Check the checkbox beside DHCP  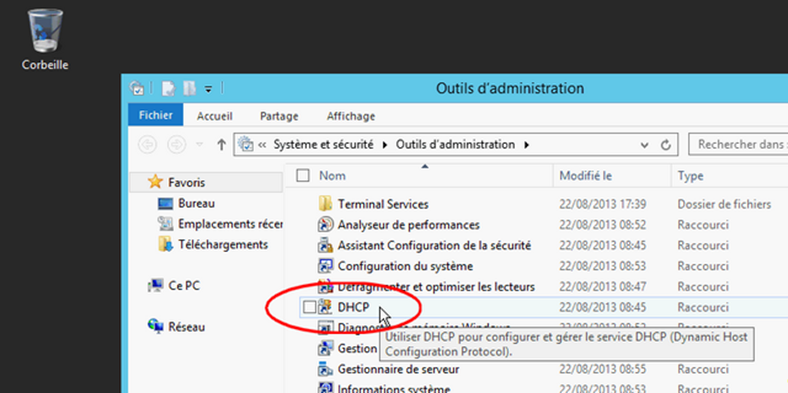pos(310,307)
